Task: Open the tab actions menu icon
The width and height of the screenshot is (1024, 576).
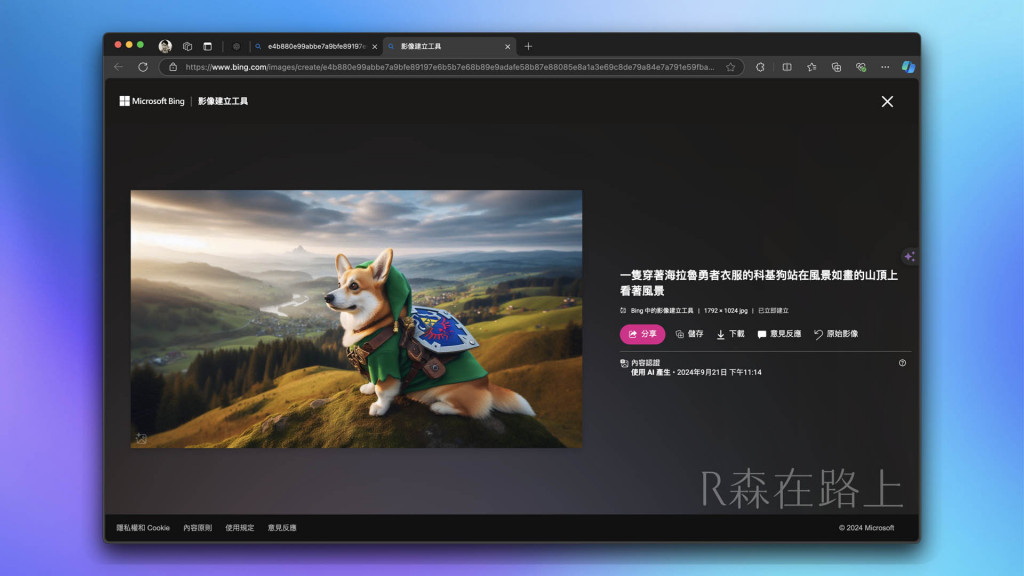Action: coord(208,46)
